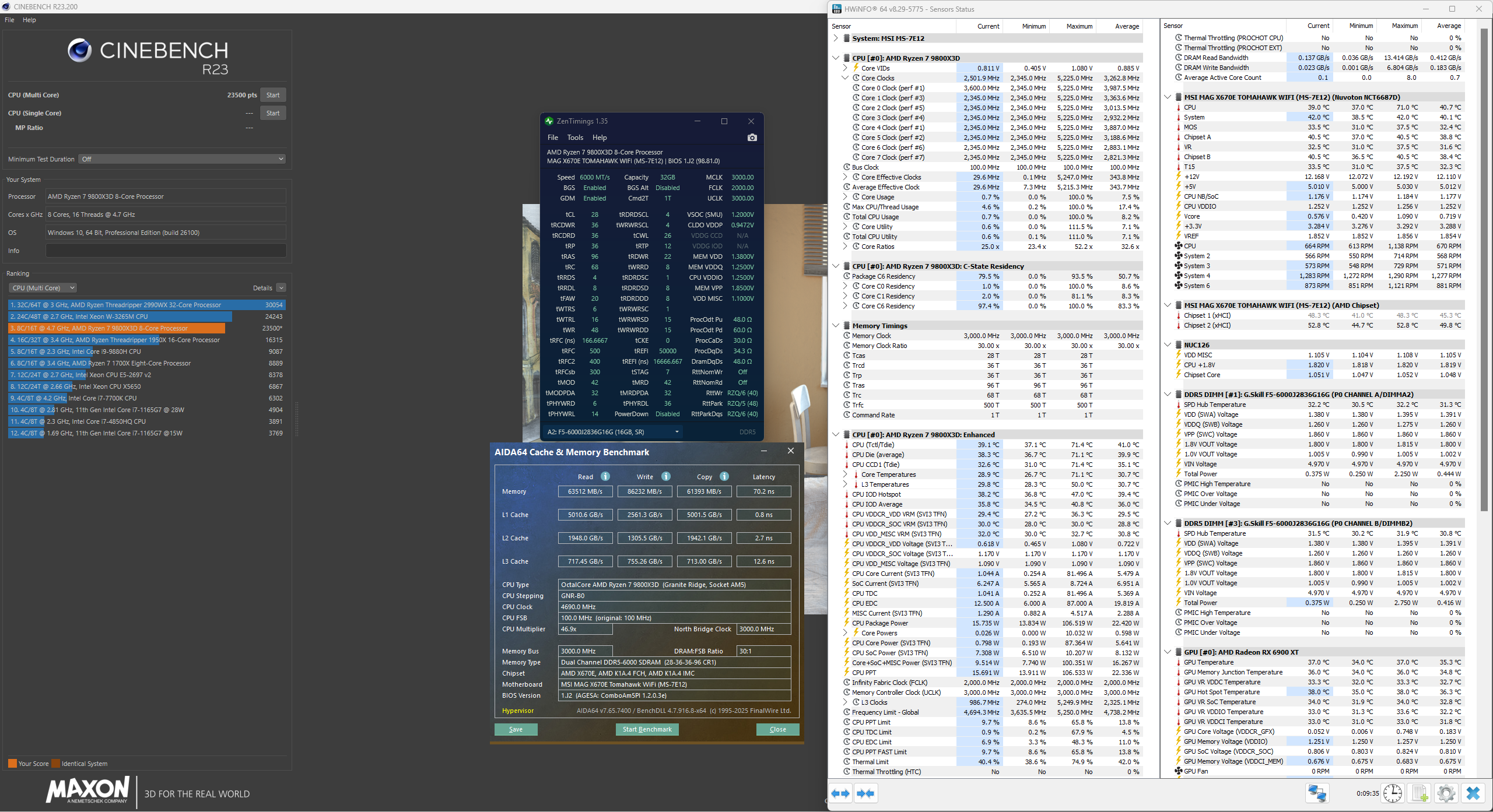
Task: Click the Cinebench Info input field
Action: pyautogui.click(x=166, y=251)
